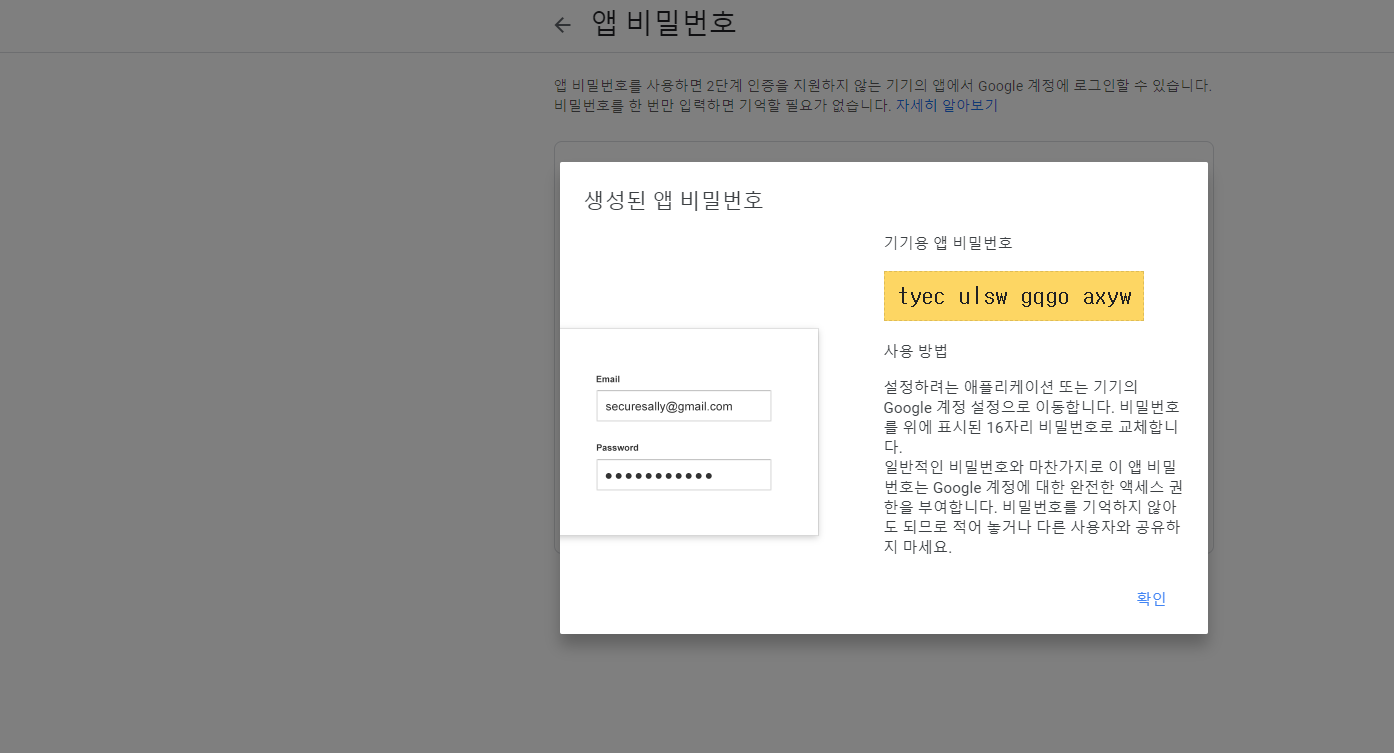Select the generated password tyec ulsw gqgo axyw
This screenshot has width=1394, height=753.
coord(1014,296)
